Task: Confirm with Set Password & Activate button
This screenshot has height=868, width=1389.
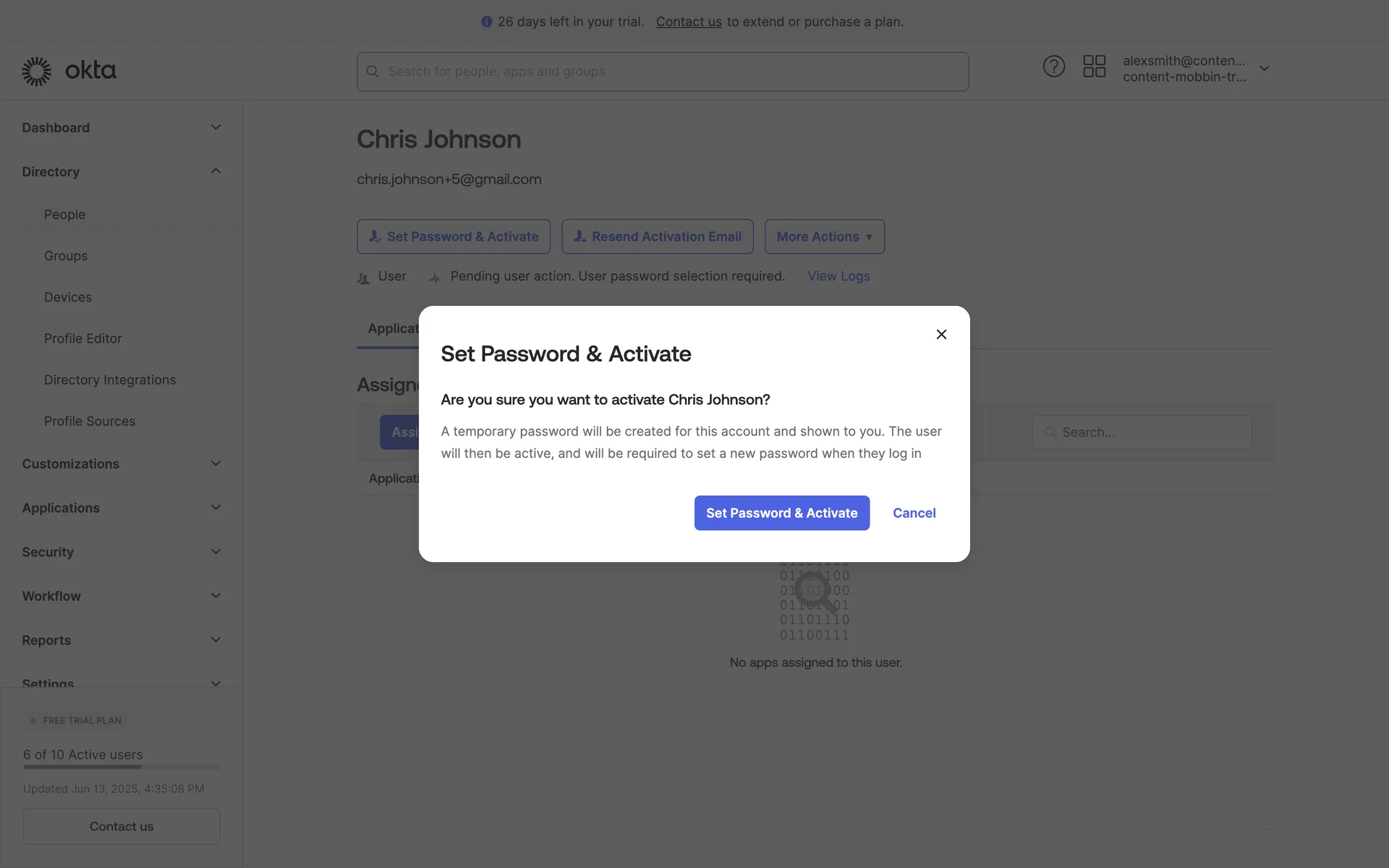Action: [x=781, y=513]
